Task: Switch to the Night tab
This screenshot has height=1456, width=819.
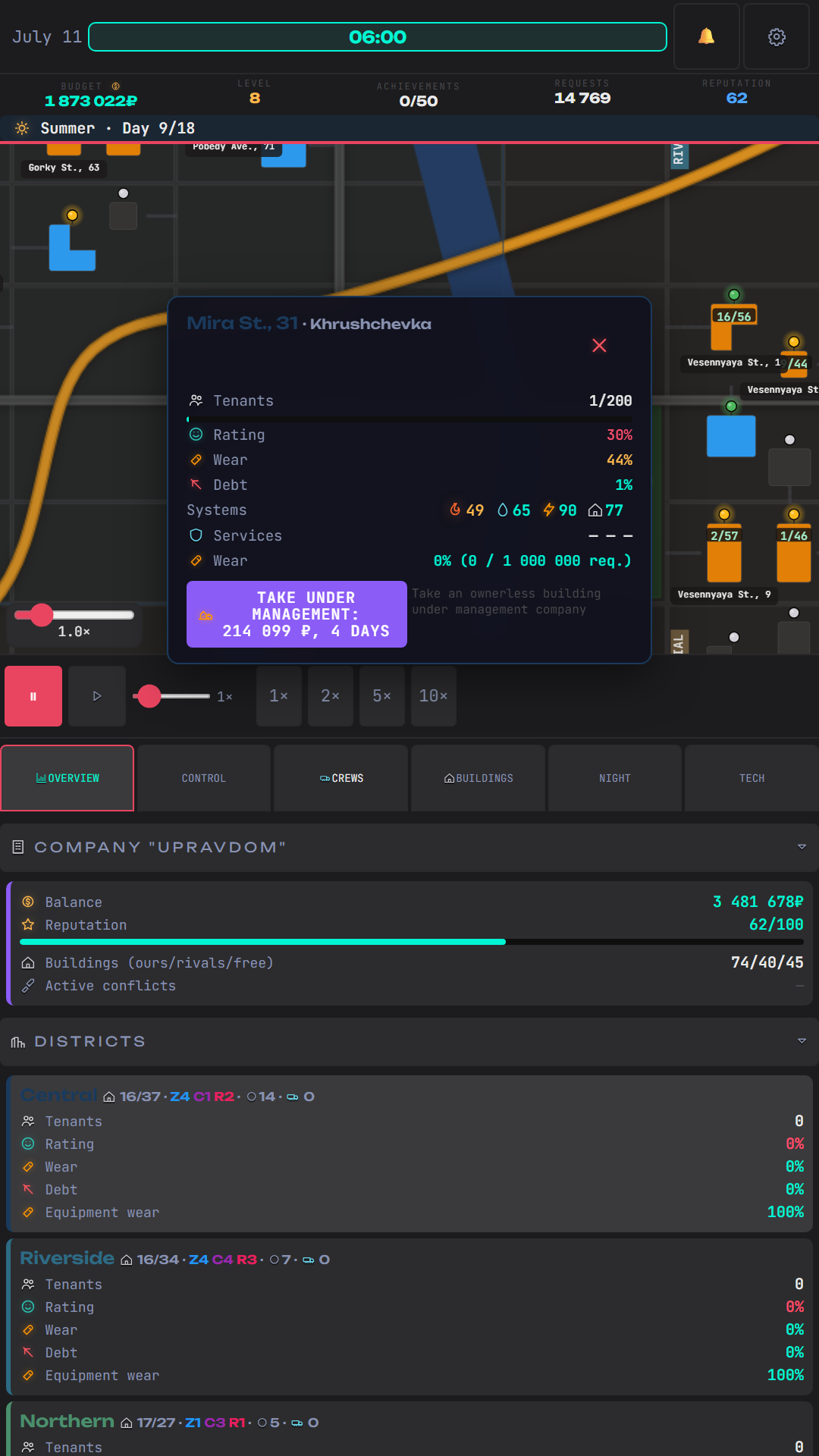Action: (x=615, y=778)
